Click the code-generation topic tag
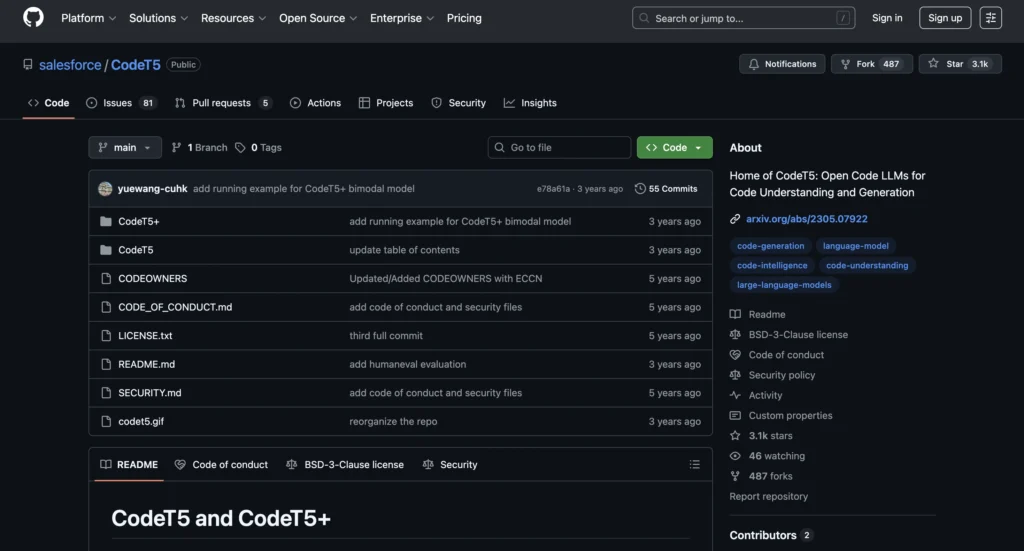This screenshot has width=1024, height=551. coord(771,246)
